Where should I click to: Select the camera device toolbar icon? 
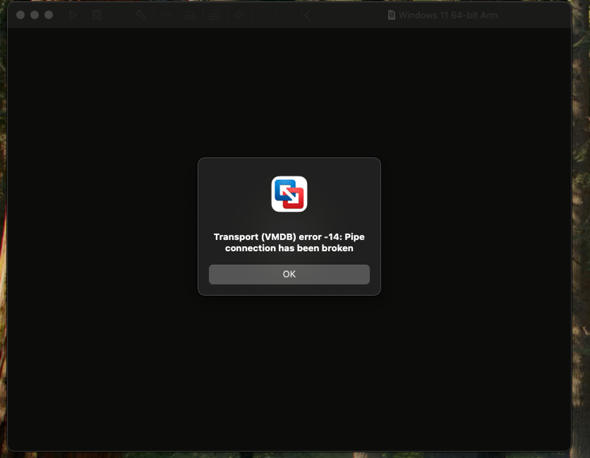(214, 15)
